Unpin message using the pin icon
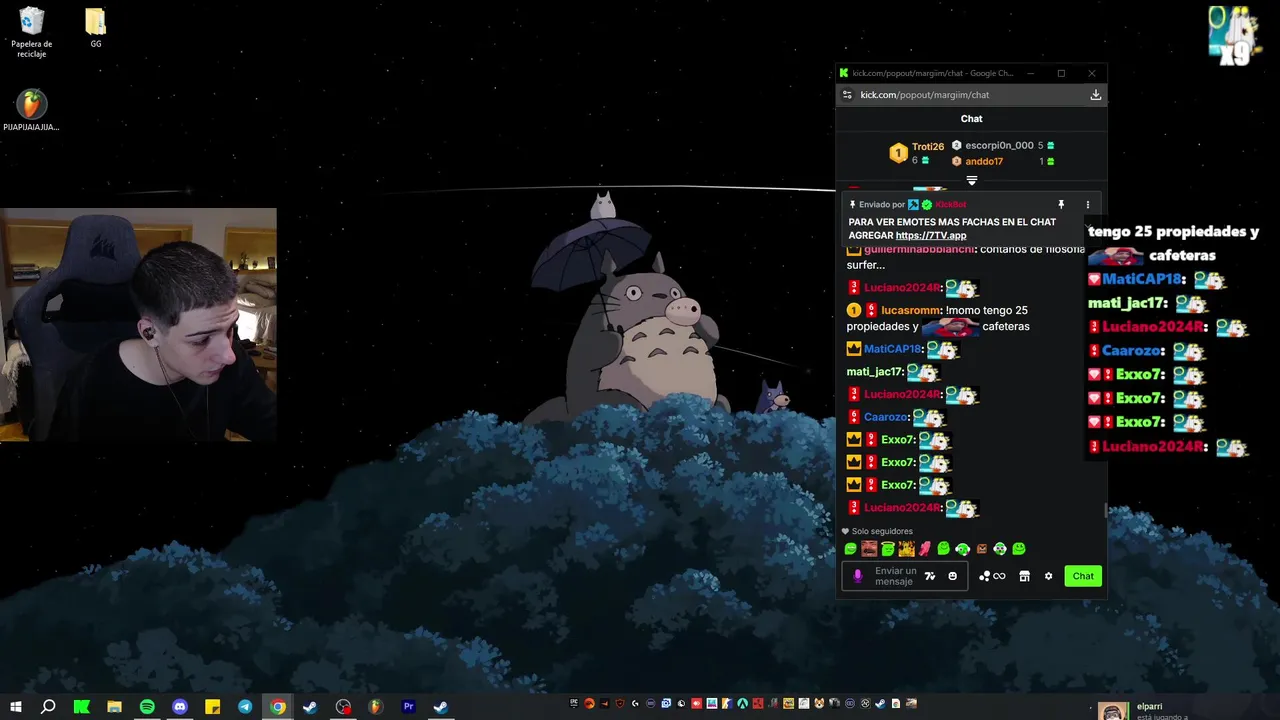The height and width of the screenshot is (720, 1280). [1061, 205]
